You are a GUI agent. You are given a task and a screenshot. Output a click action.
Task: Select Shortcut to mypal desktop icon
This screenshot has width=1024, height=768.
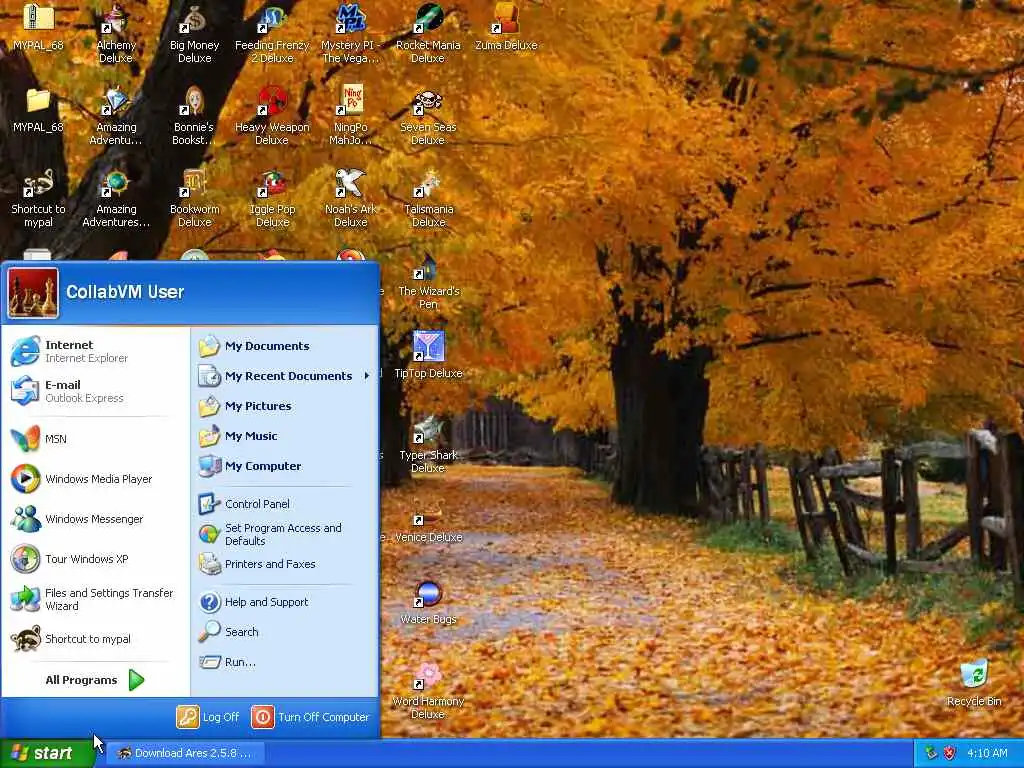click(38, 197)
